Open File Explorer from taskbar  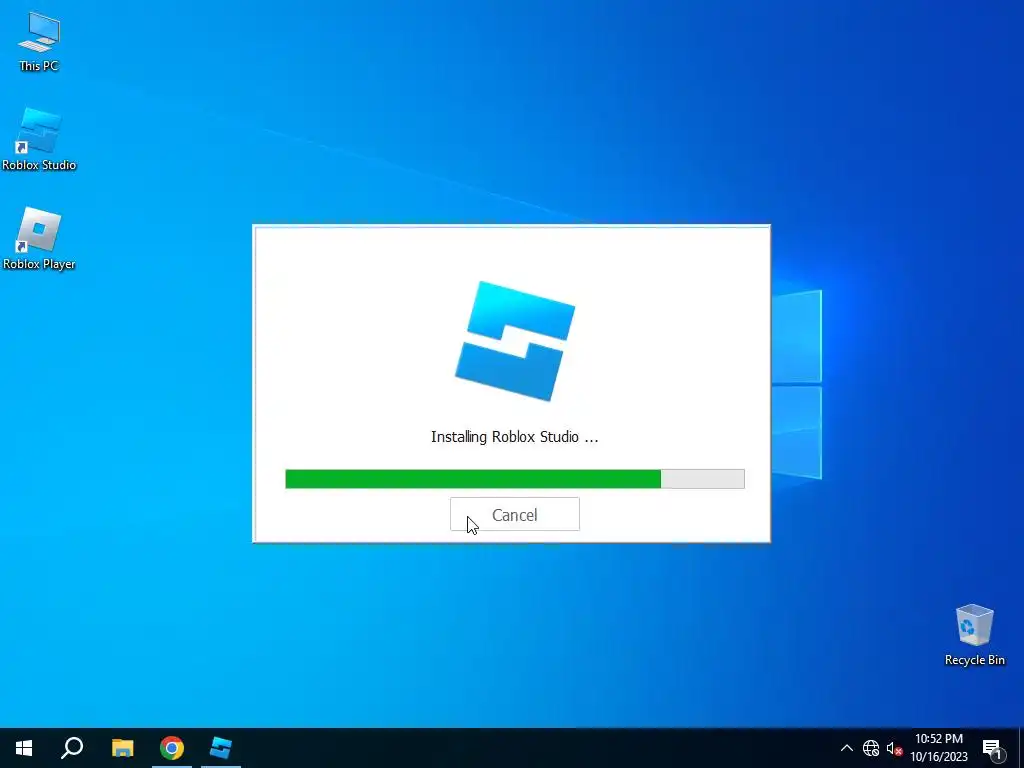click(122, 748)
